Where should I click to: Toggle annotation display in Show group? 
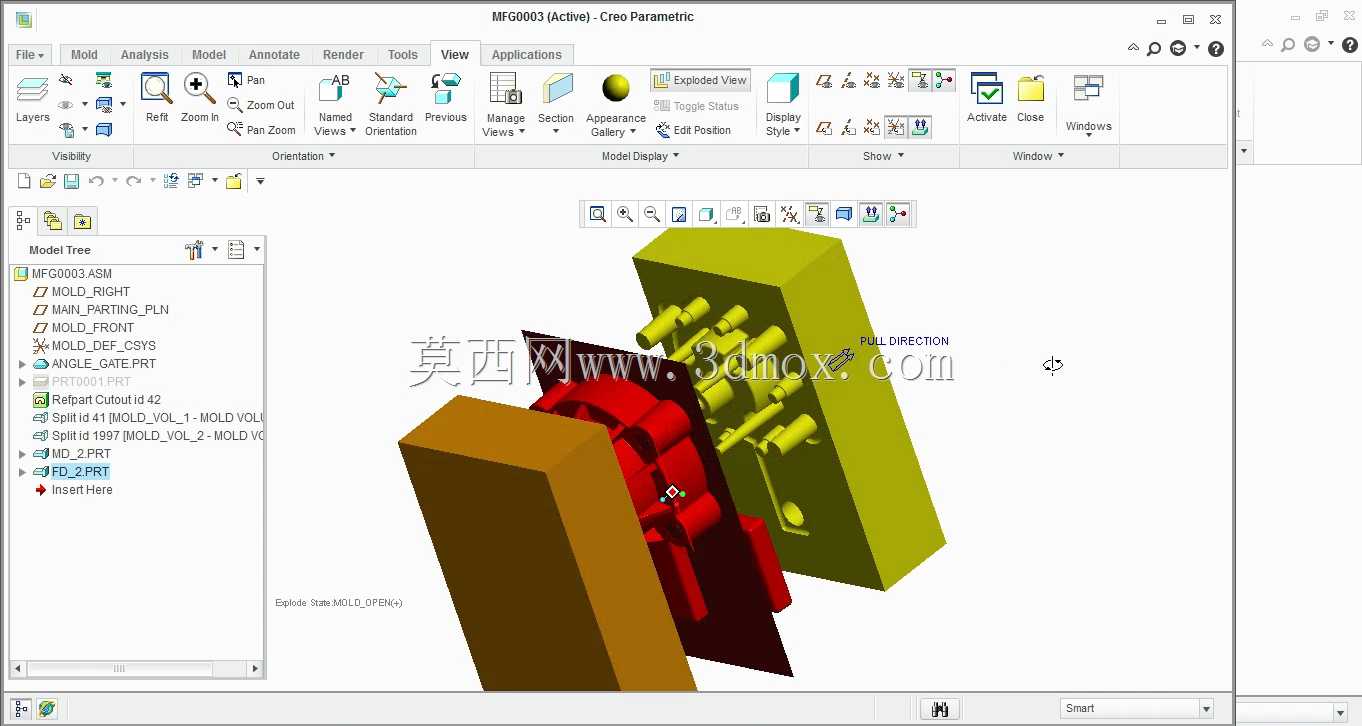920,80
